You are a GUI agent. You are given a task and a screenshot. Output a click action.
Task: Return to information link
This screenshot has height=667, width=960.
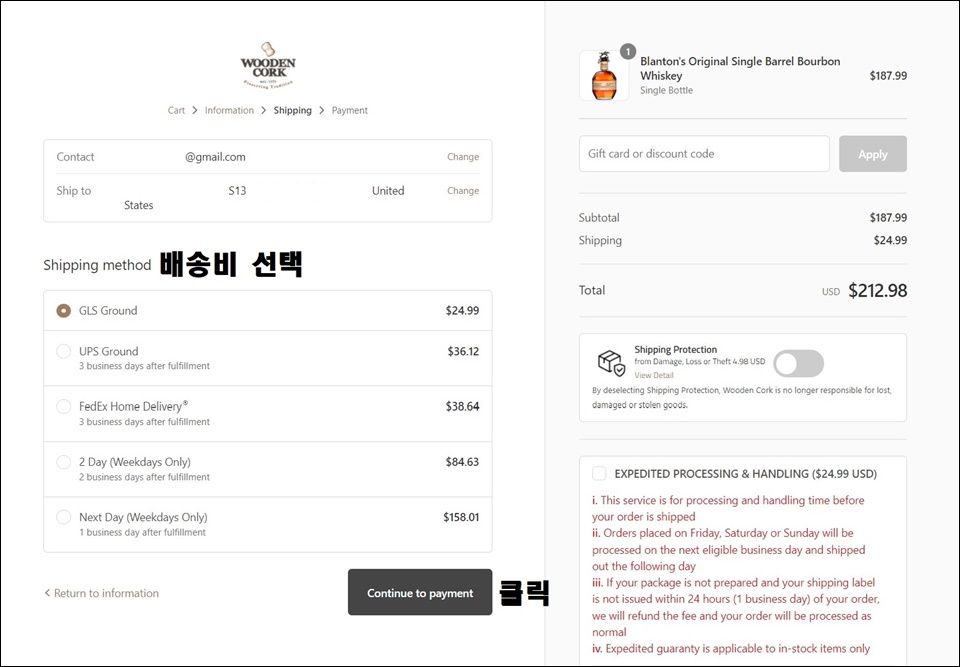(106, 593)
